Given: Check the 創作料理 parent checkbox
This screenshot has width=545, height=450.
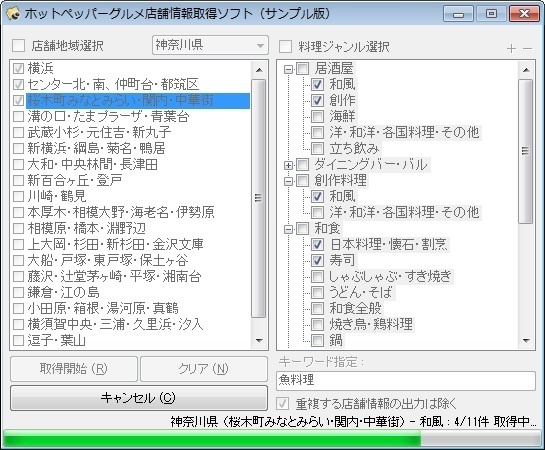Looking at the screenshot, I should pos(302,180).
